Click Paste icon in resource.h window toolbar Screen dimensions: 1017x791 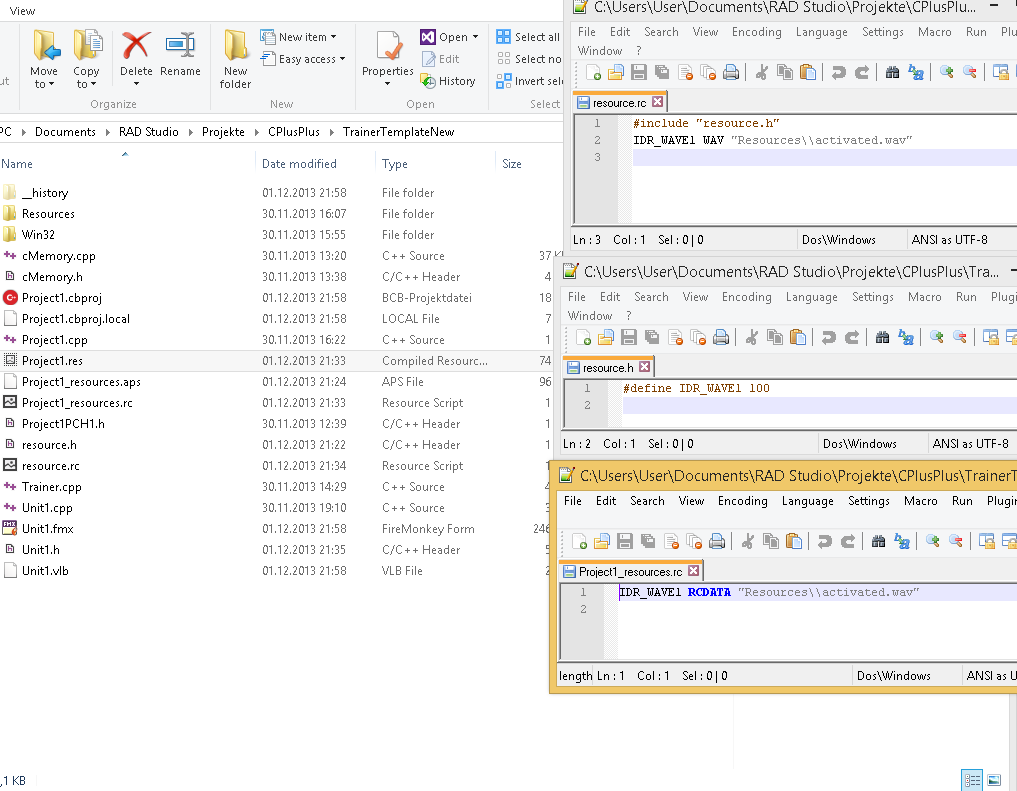click(x=797, y=337)
